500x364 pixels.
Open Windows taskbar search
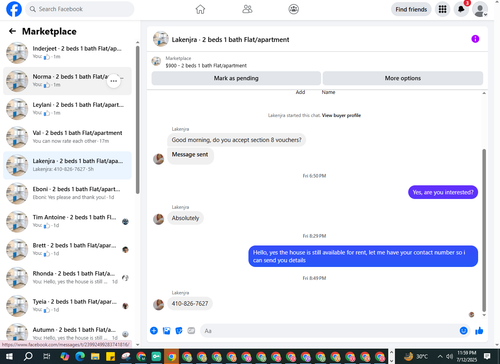[28, 357]
